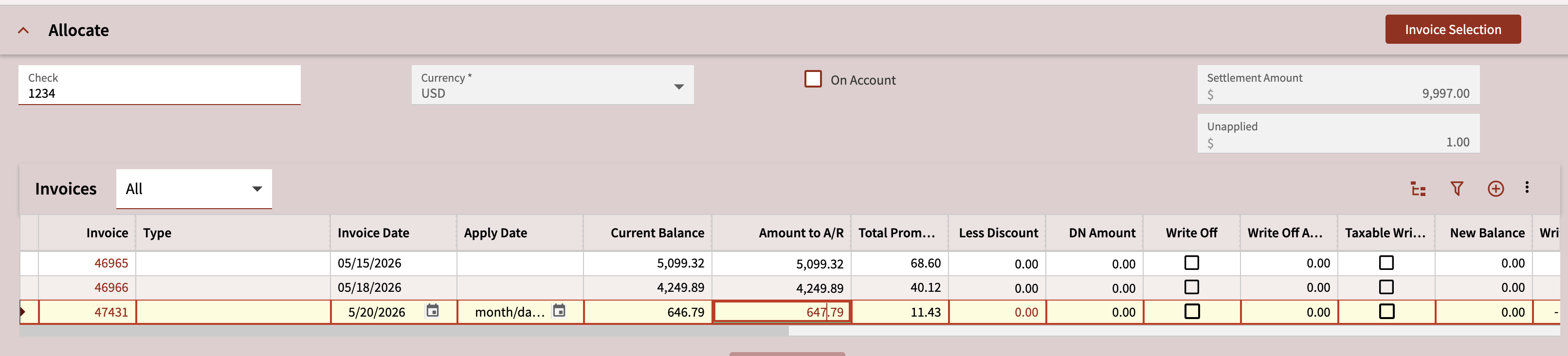
Task: Click the Current Balance cell 646.79
Action: click(x=648, y=312)
